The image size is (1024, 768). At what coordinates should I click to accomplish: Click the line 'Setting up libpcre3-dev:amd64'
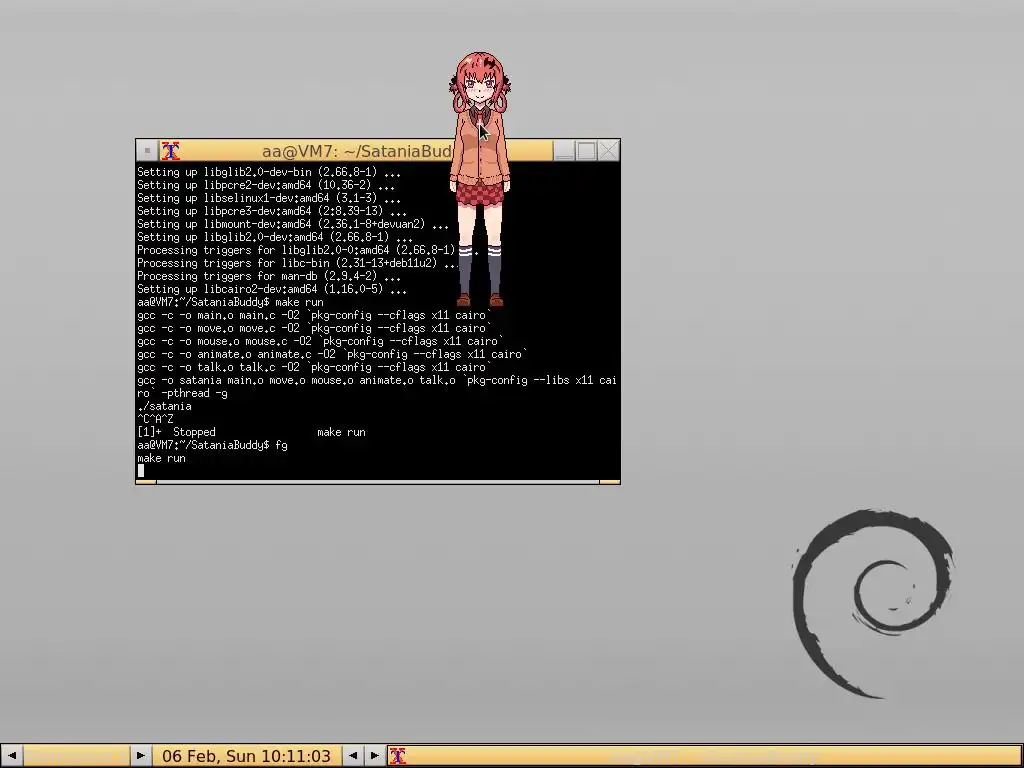point(272,212)
